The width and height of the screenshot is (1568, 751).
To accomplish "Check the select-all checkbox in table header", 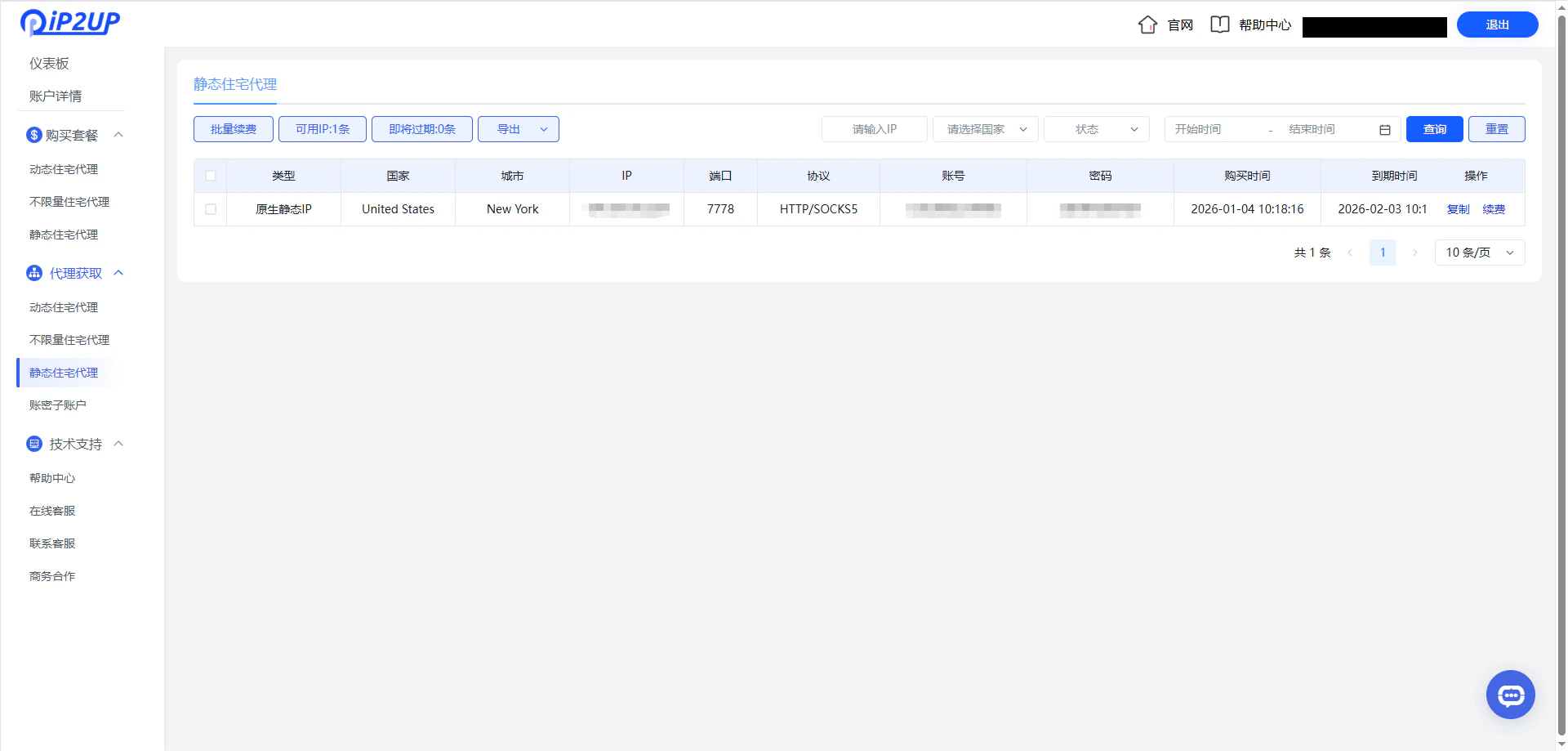I will [210, 175].
